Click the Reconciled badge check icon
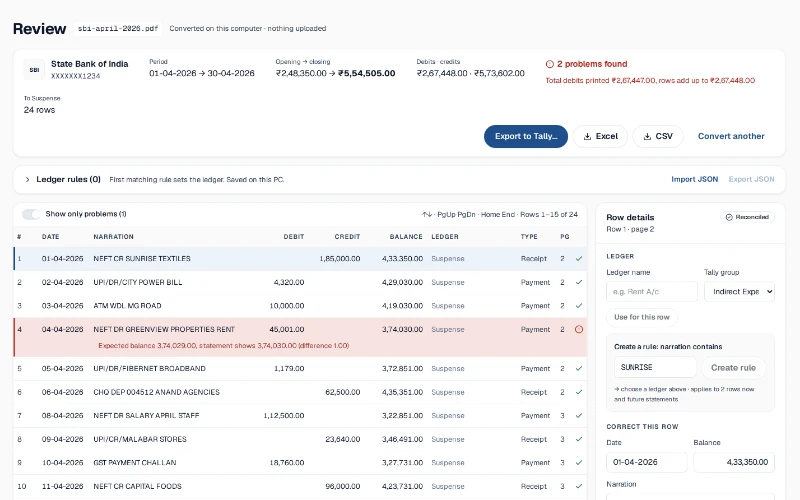The height and width of the screenshot is (500, 800). coord(729,217)
